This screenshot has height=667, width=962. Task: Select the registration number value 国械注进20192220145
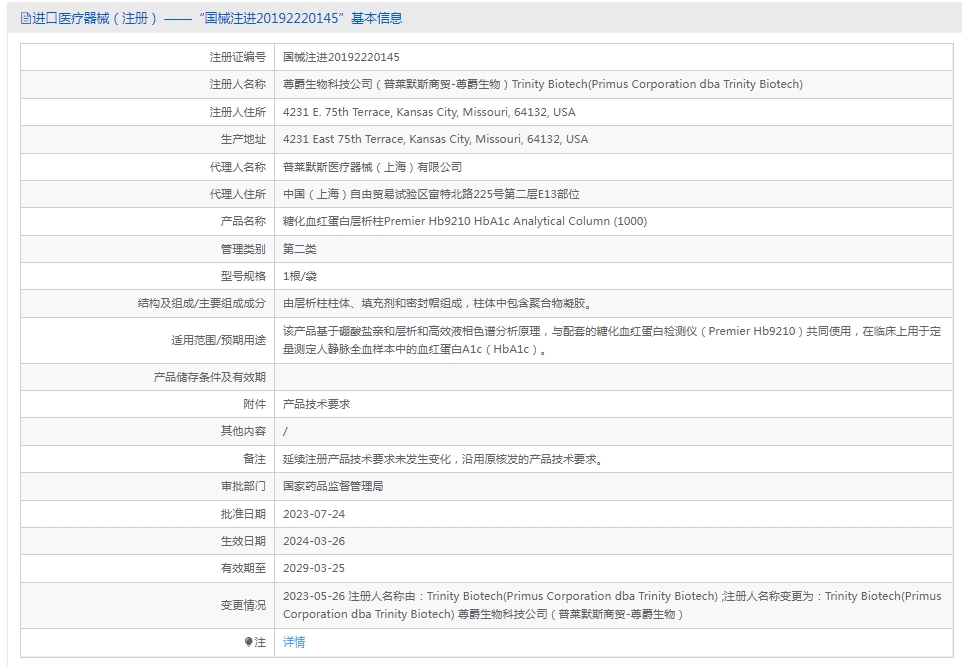click(341, 57)
